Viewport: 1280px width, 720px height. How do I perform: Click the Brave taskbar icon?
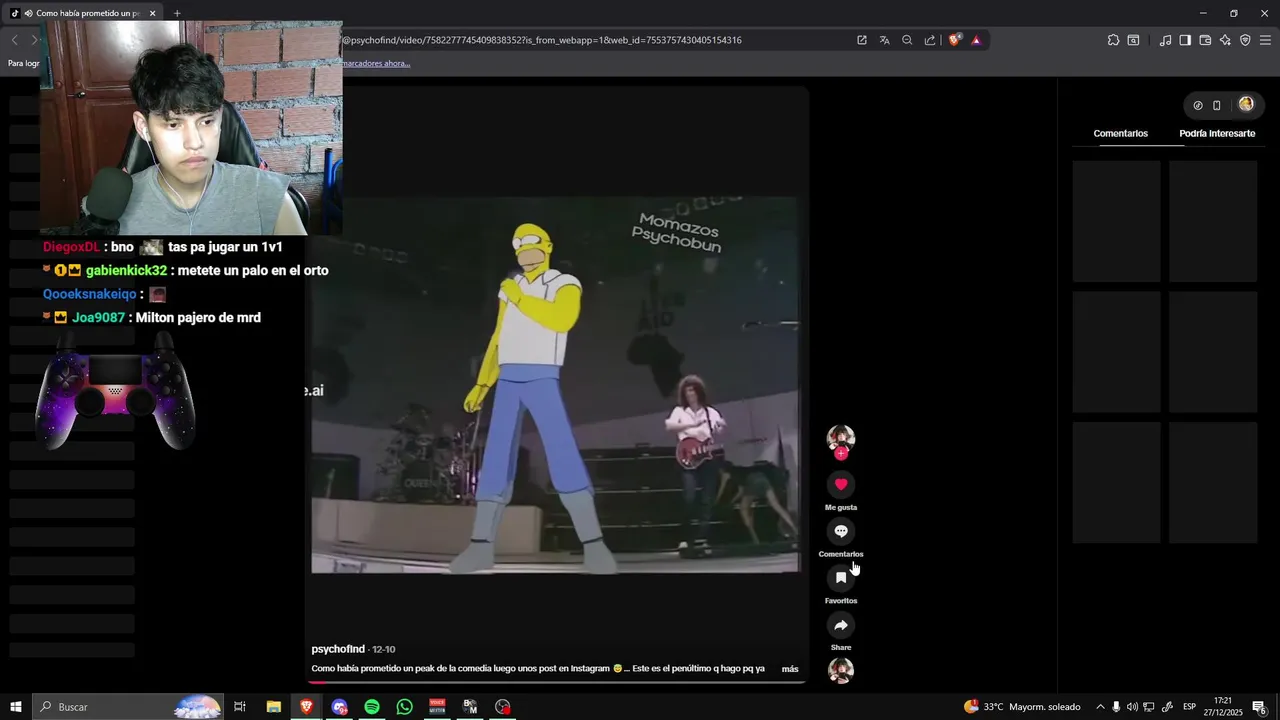pyautogui.click(x=306, y=707)
